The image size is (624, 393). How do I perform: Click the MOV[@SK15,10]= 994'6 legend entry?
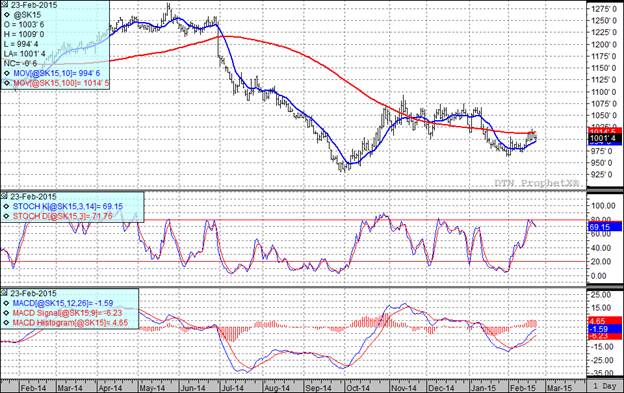pyautogui.click(x=57, y=74)
